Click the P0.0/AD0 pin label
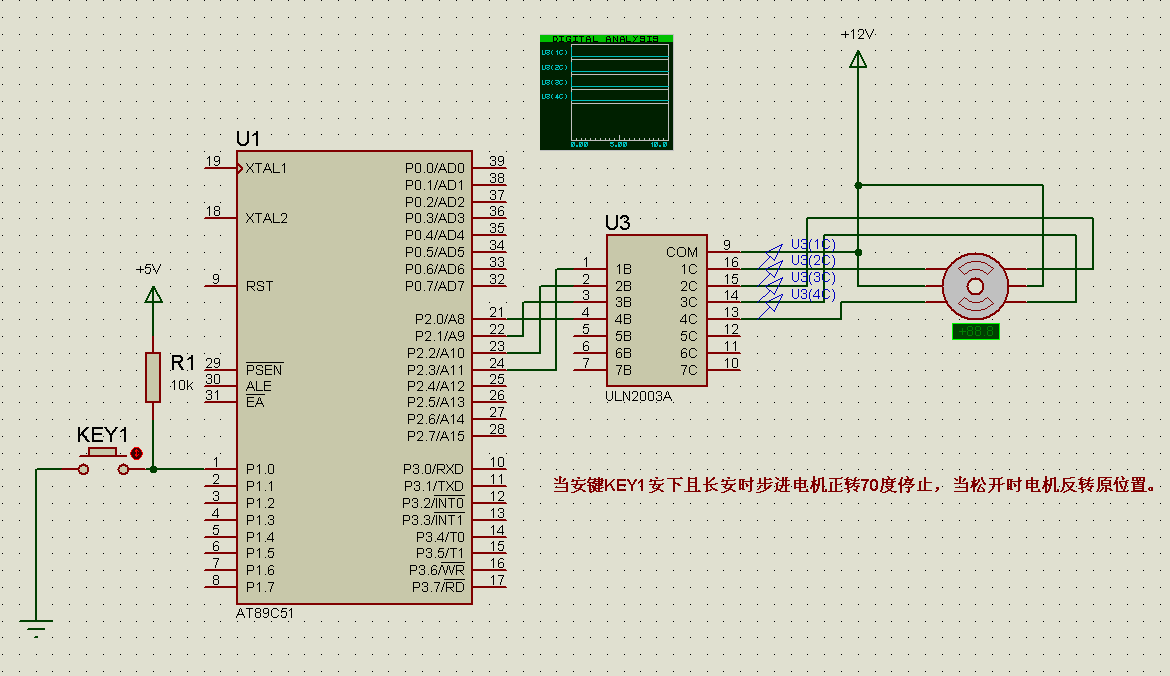 point(434,168)
